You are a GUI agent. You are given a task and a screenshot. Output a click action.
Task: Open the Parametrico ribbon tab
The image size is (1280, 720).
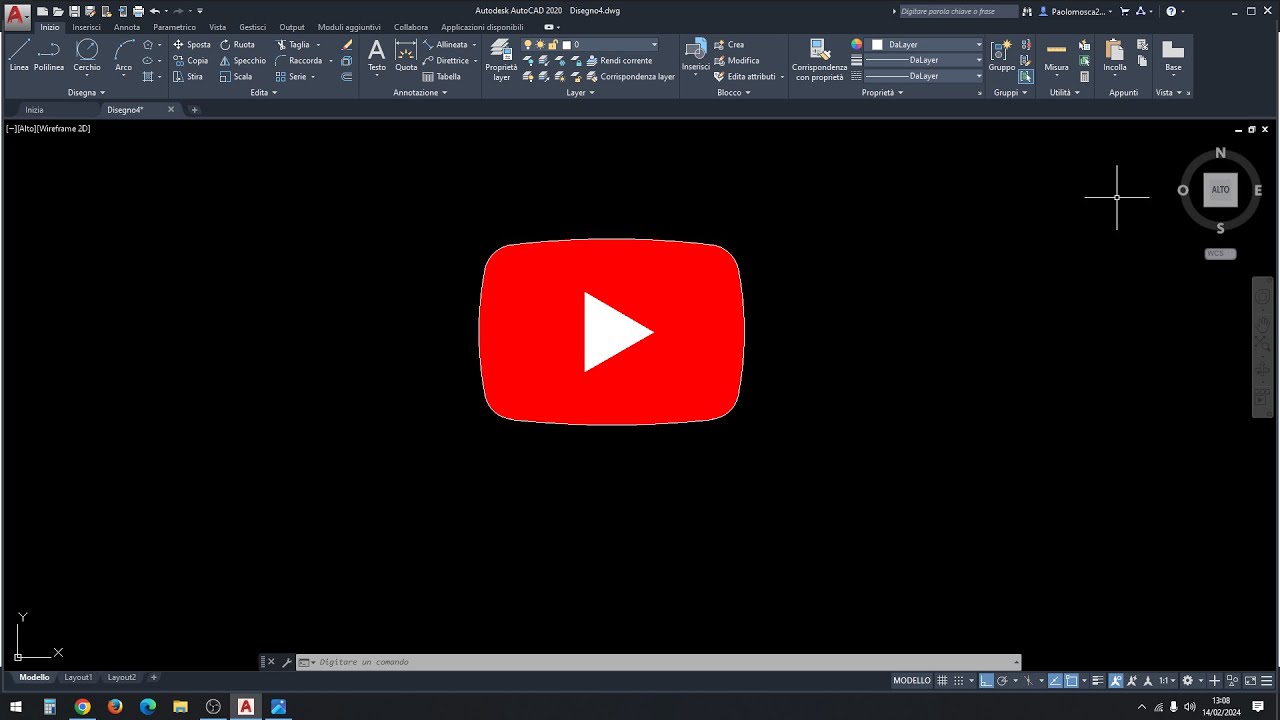175,27
